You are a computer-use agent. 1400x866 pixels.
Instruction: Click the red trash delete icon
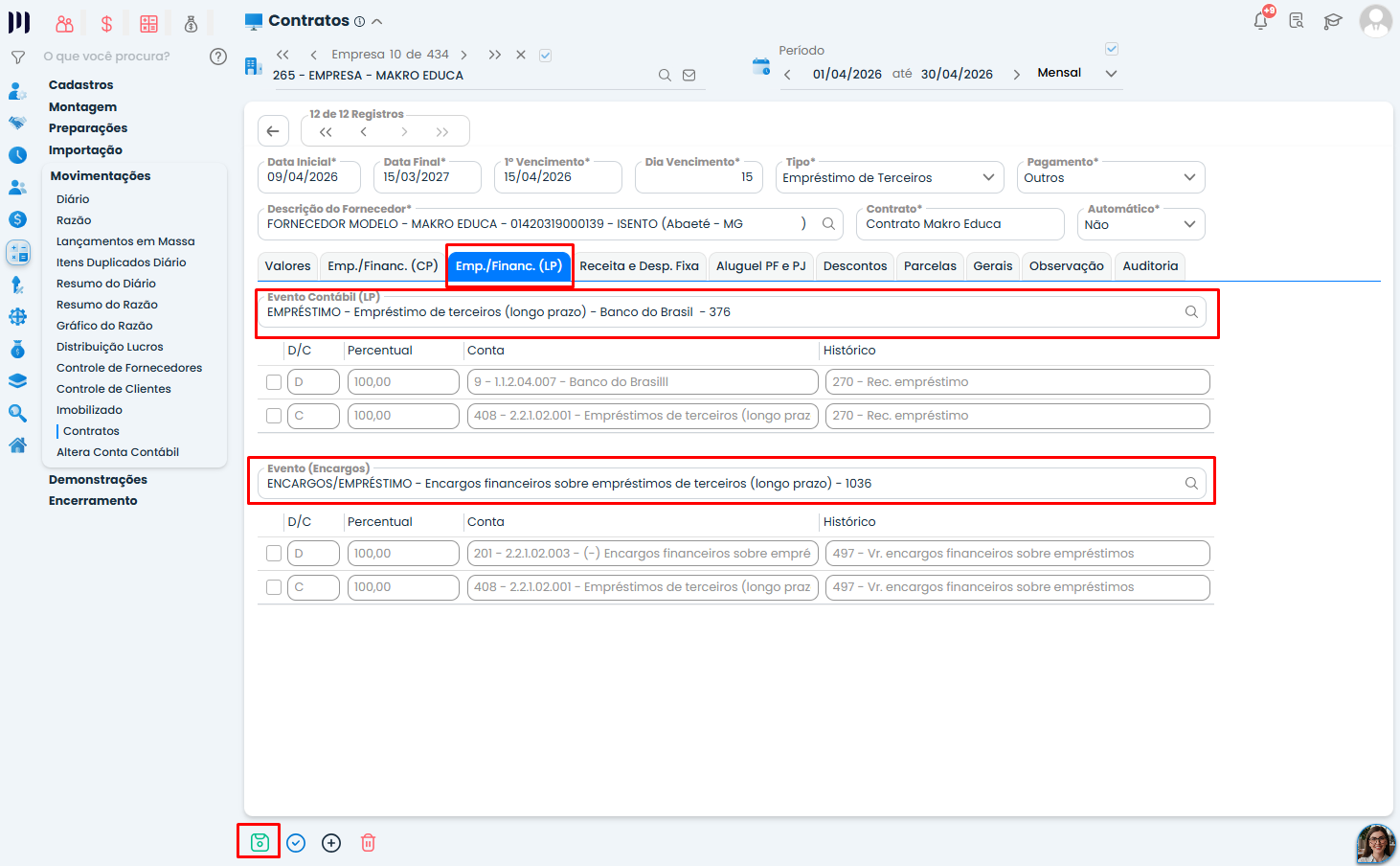coord(368,843)
